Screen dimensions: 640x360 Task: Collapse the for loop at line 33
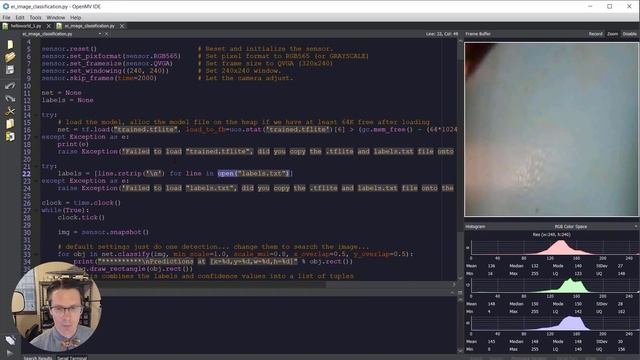pyautogui.click(x=36, y=254)
